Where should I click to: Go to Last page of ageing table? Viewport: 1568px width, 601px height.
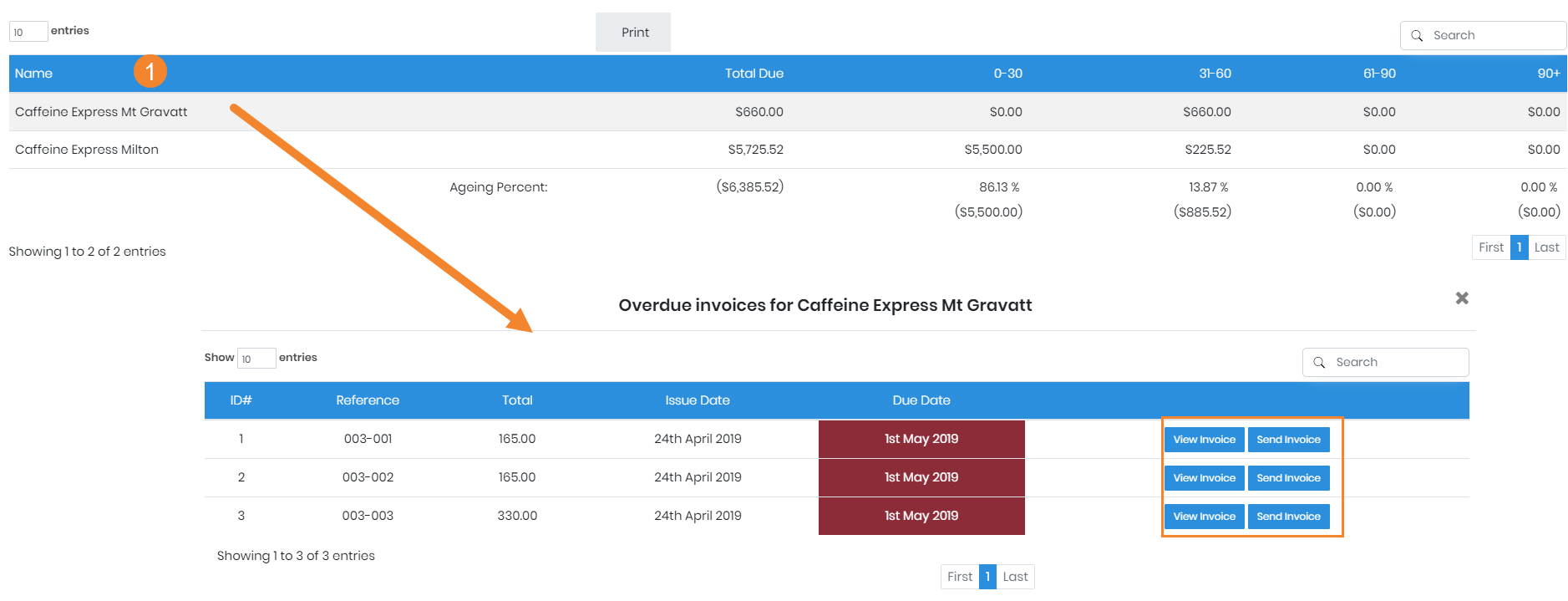(x=1546, y=247)
